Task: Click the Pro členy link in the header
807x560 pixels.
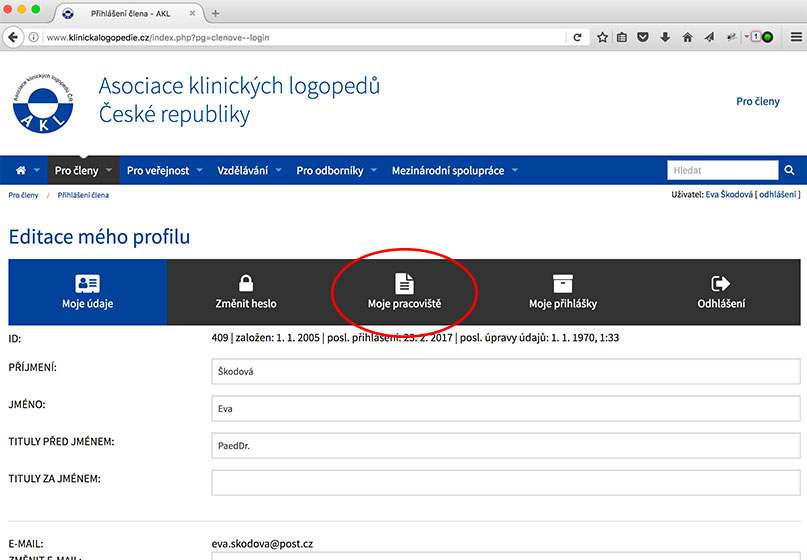Action: pyautogui.click(x=757, y=102)
